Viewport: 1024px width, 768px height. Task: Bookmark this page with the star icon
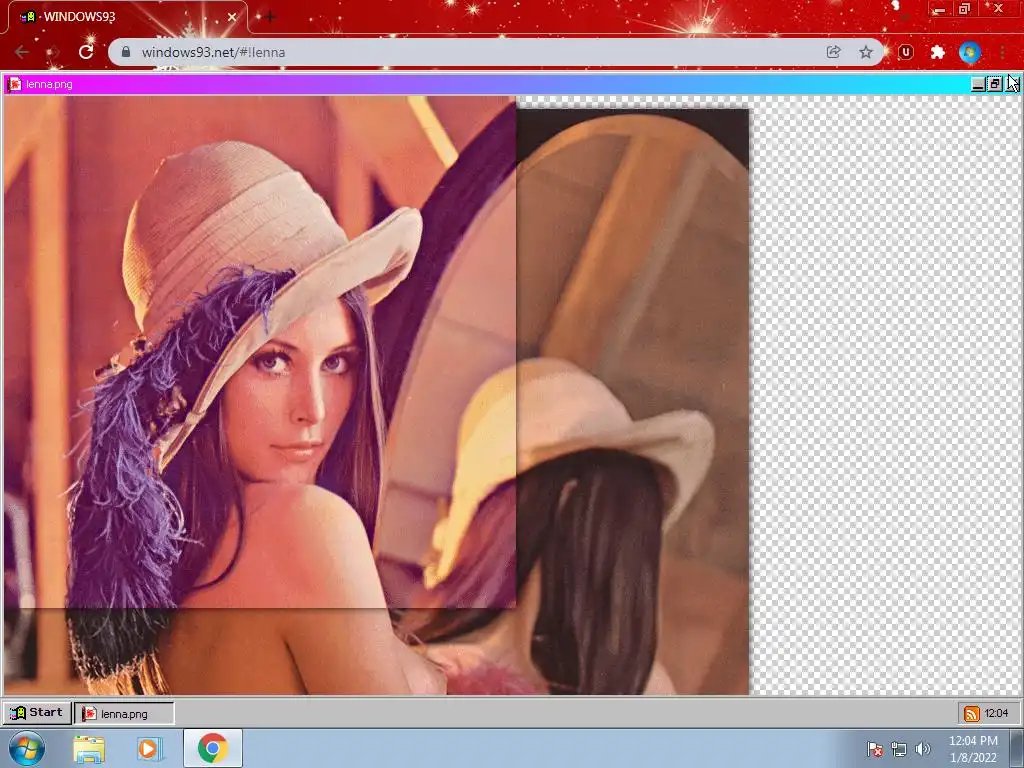coord(866,52)
